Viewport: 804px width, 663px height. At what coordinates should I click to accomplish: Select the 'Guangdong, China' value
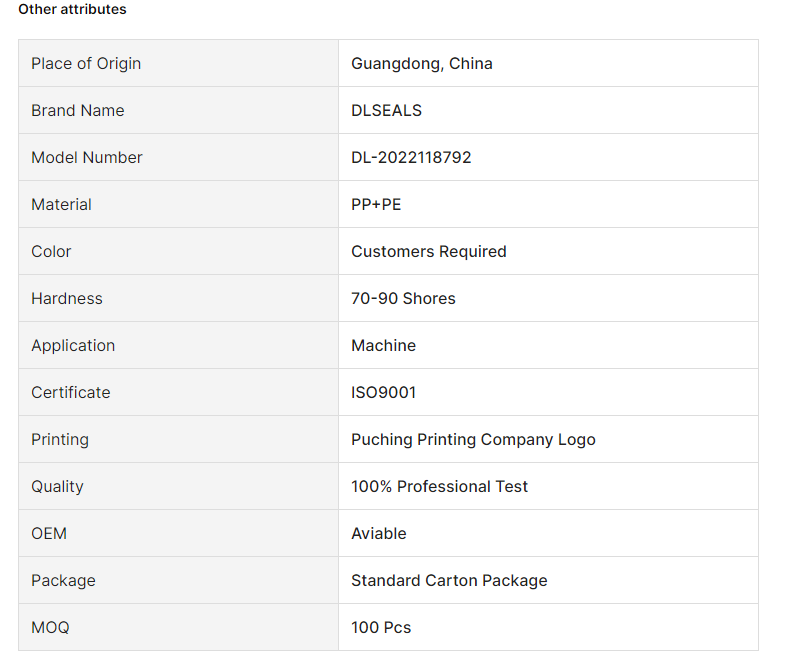tap(421, 63)
